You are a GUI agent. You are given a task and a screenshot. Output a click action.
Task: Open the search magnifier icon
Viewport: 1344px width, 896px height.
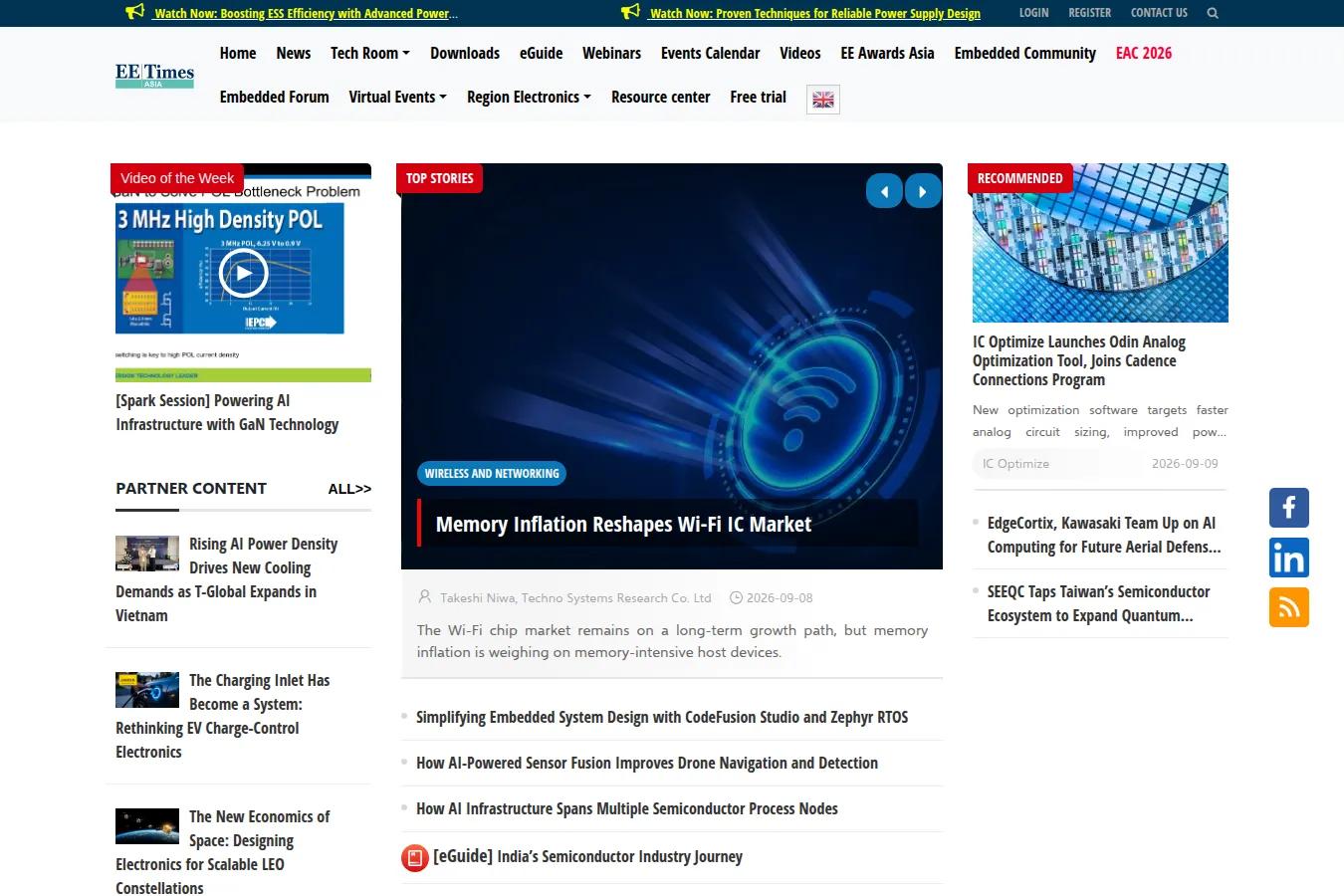click(1212, 13)
